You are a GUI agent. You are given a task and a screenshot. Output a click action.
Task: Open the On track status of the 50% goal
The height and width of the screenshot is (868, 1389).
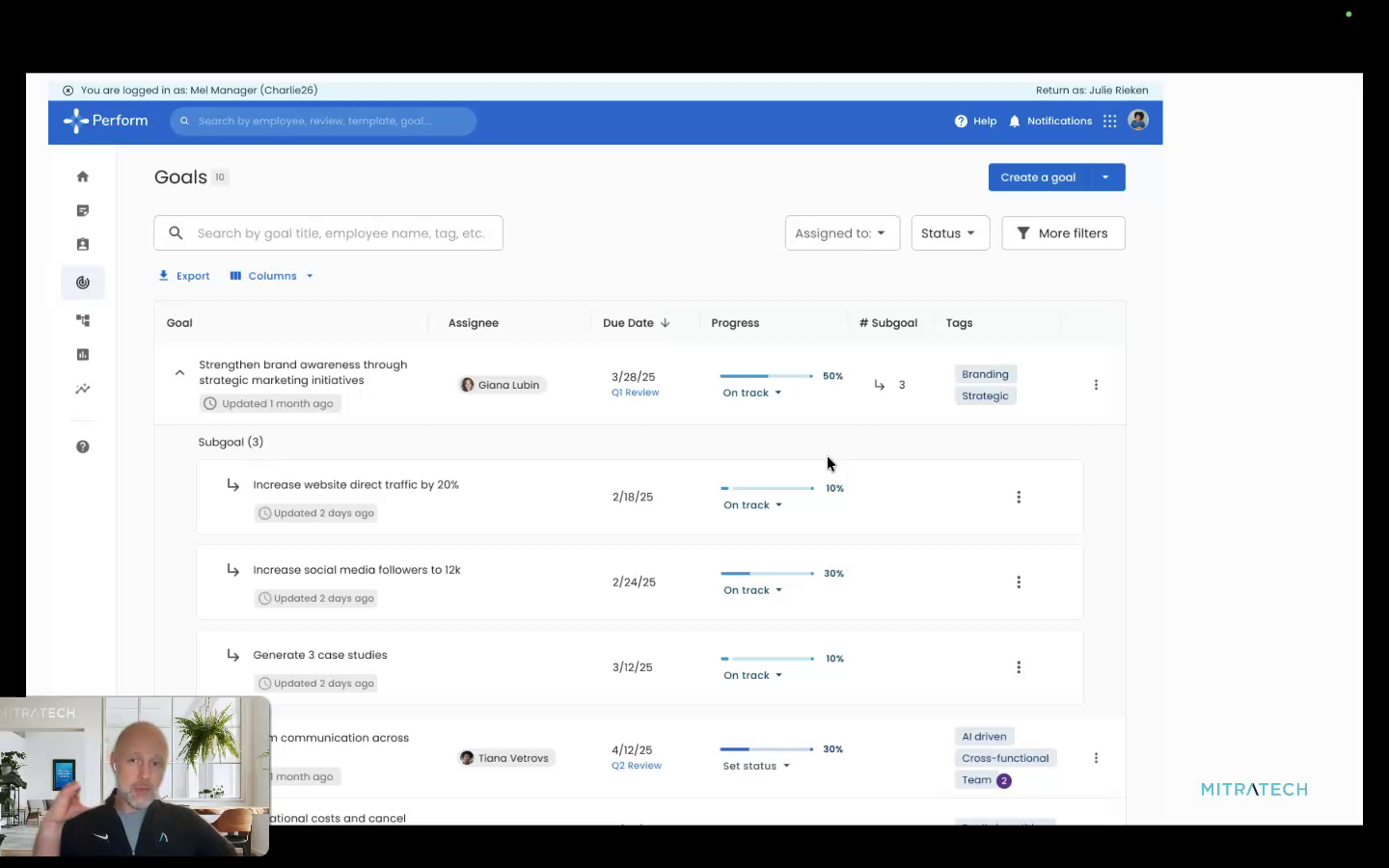pyautogui.click(x=752, y=393)
